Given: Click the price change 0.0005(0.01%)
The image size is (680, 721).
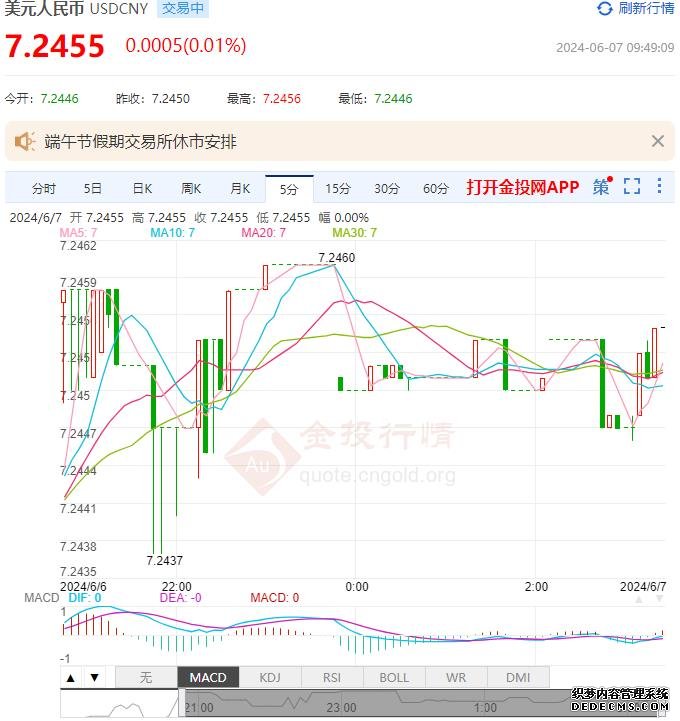Looking at the screenshot, I should click(186, 46).
